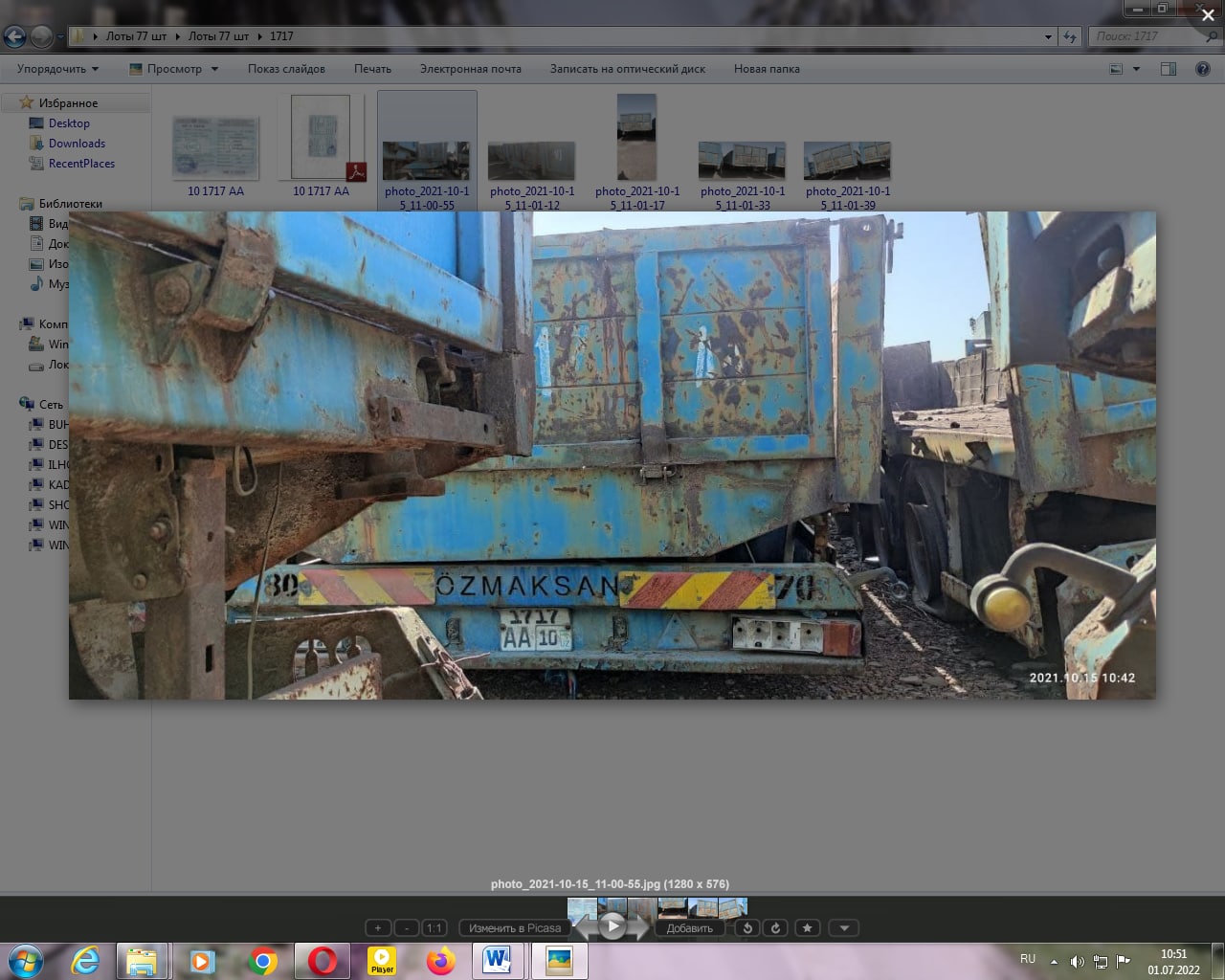Rotate photo counterclockwise
The image size is (1225, 980).
pyautogui.click(x=748, y=927)
